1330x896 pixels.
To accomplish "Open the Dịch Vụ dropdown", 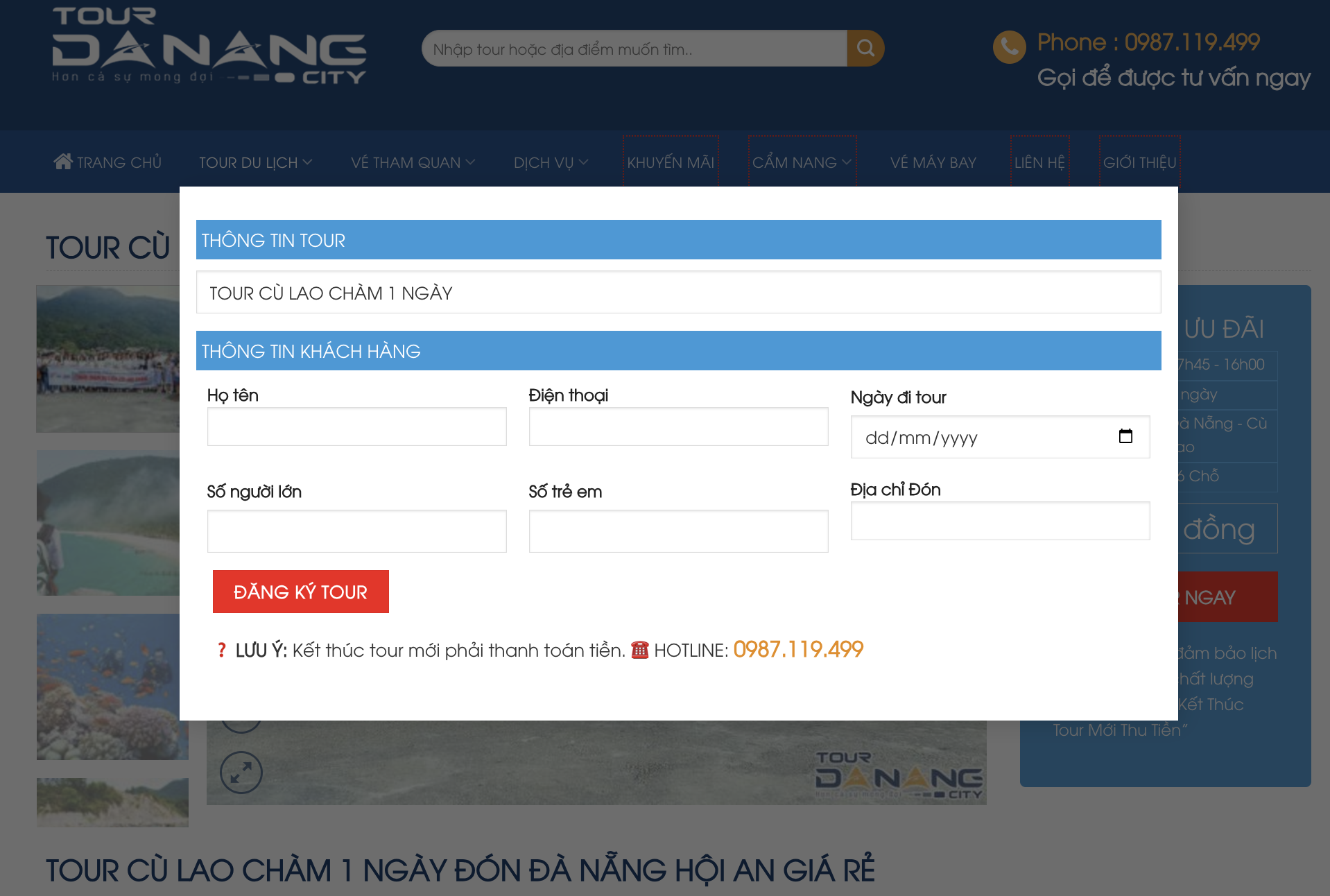I will 551,162.
